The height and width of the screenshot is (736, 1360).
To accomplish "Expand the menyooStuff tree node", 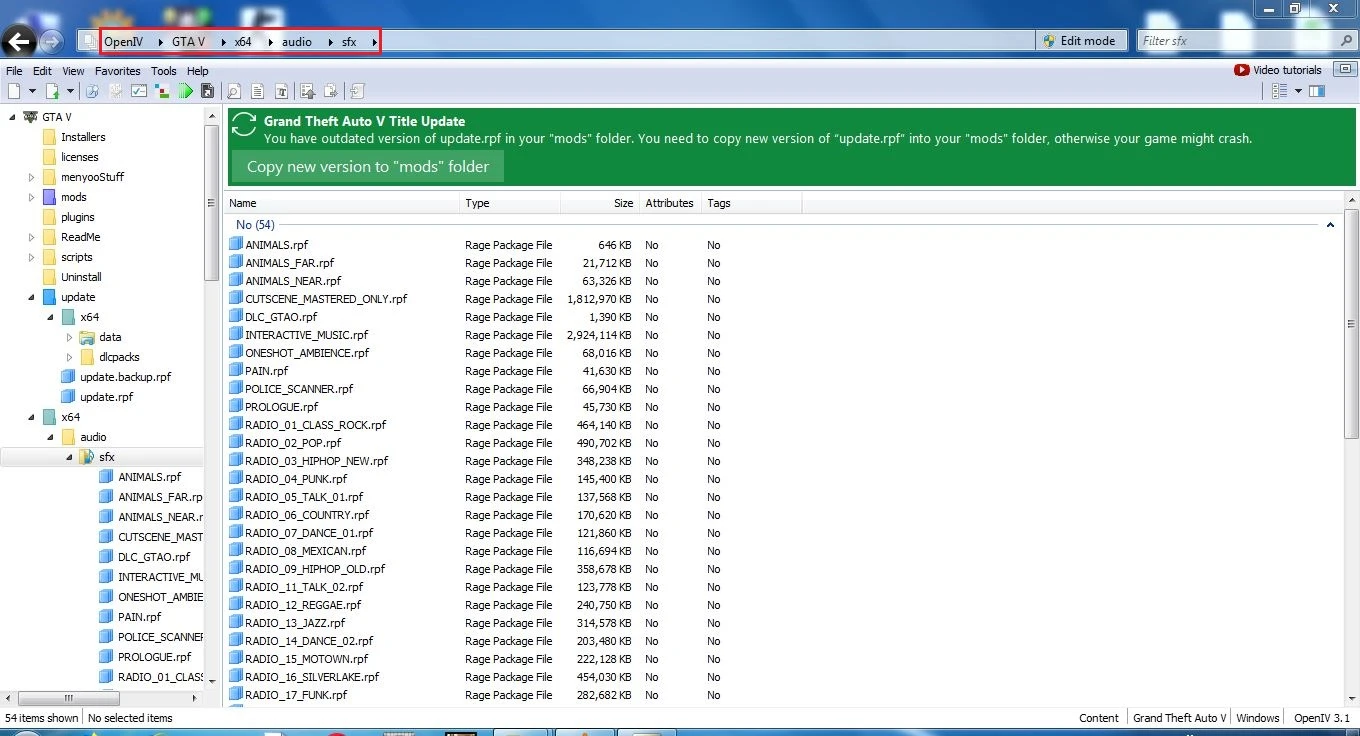I will (x=31, y=177).
